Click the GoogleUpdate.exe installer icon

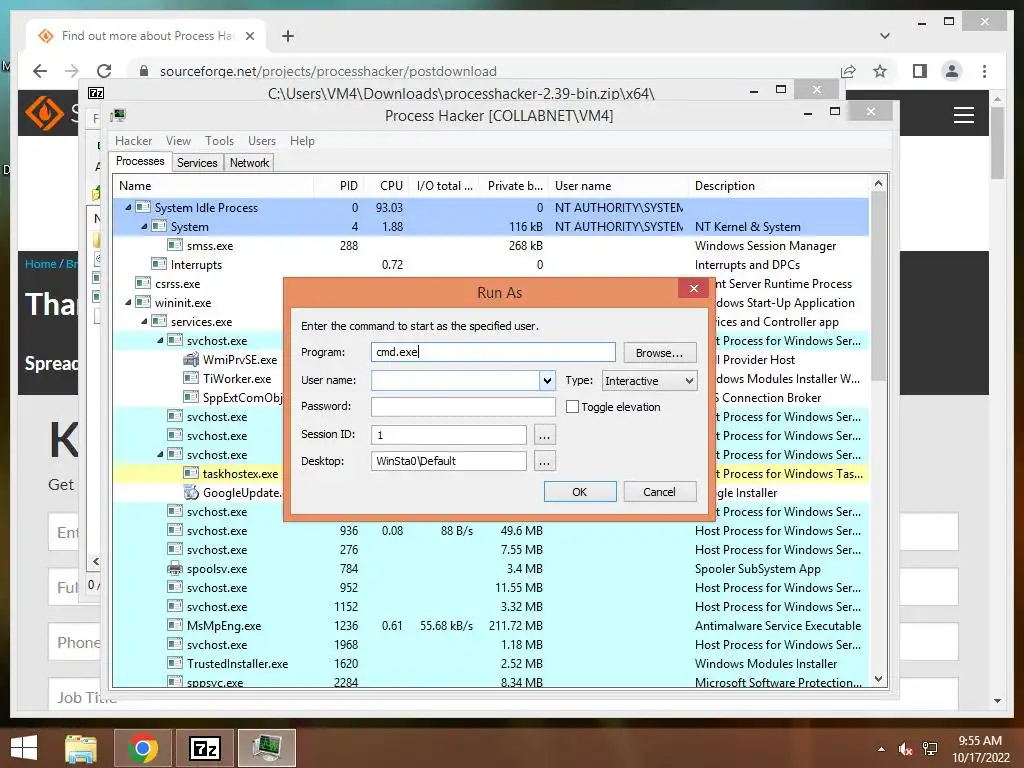point(191,492)
